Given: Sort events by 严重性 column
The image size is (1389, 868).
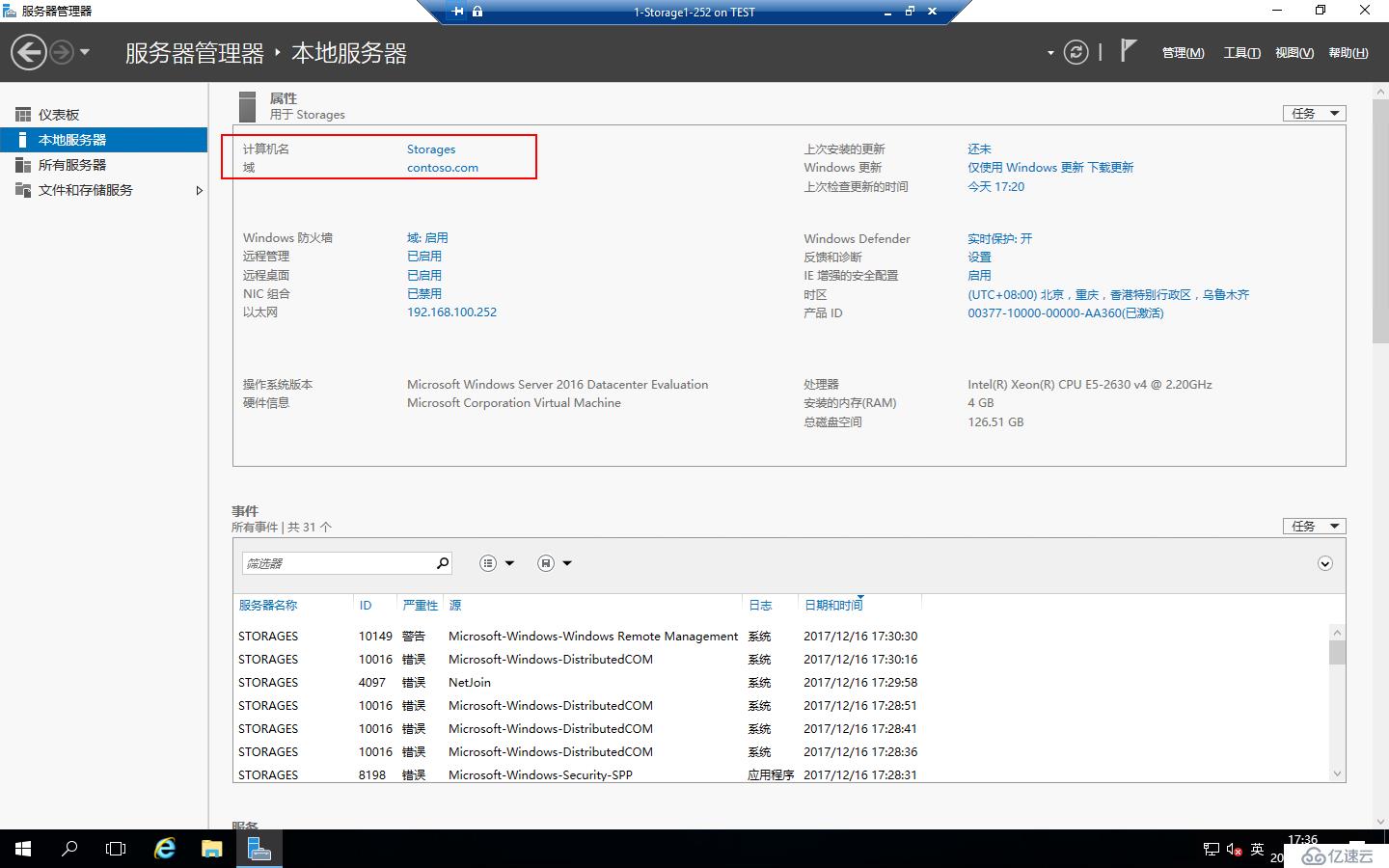Looking at the screenshot, I should pos(421,606).
